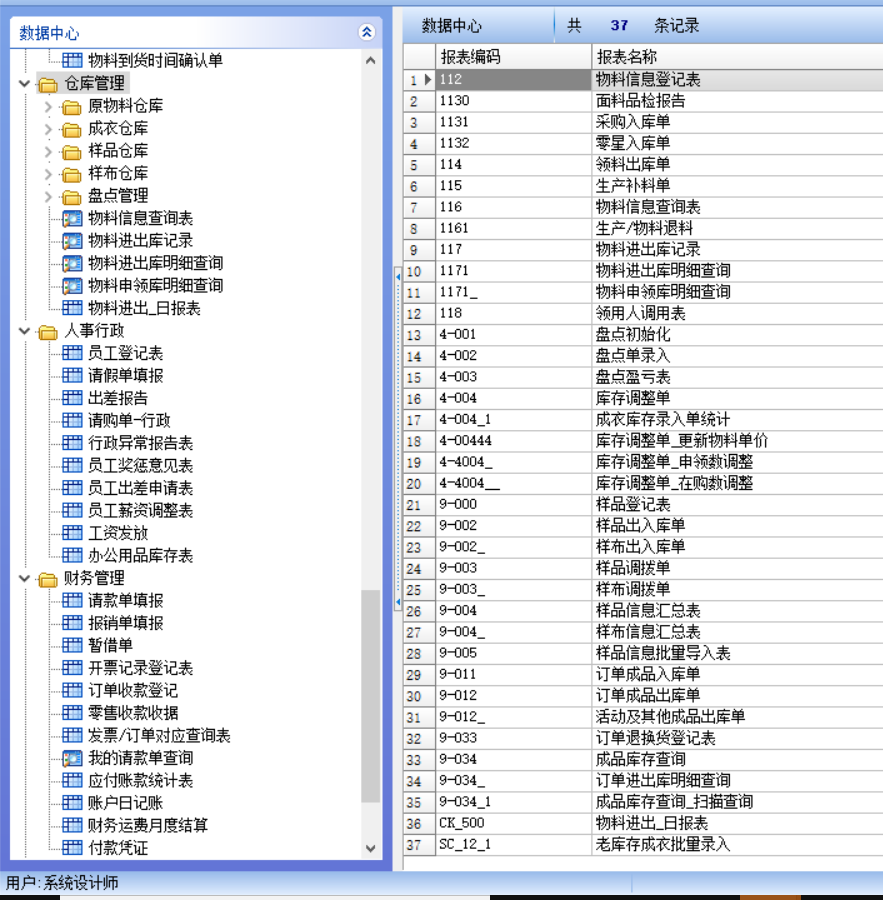Screen dimensions: 883x900
Task: Click the folder icon of 样品仓库
Action: click(71, 152)
